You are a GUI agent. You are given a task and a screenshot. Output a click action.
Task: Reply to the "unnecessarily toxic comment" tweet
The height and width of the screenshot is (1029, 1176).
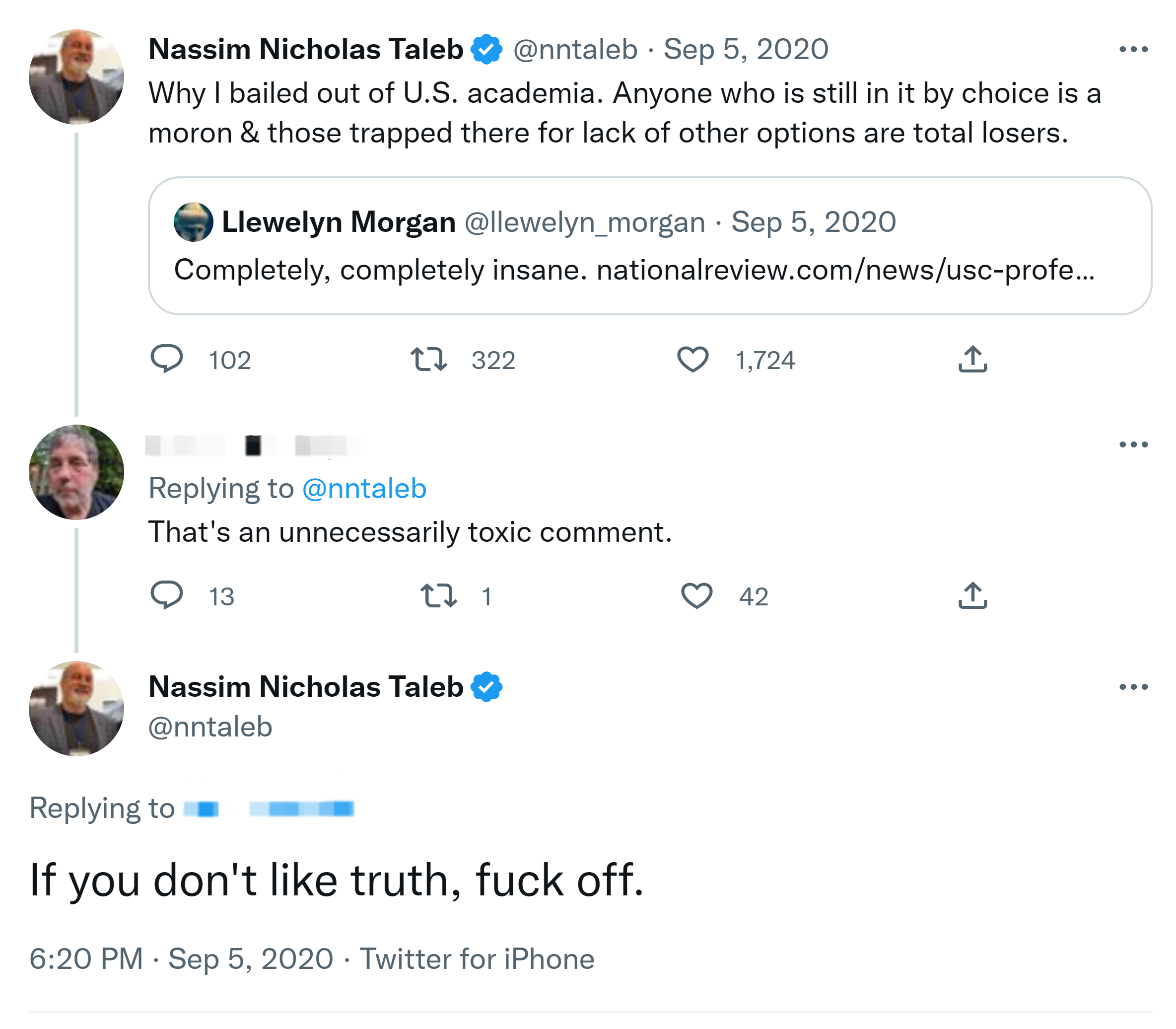pyautogui.click(x=166, y=595)
